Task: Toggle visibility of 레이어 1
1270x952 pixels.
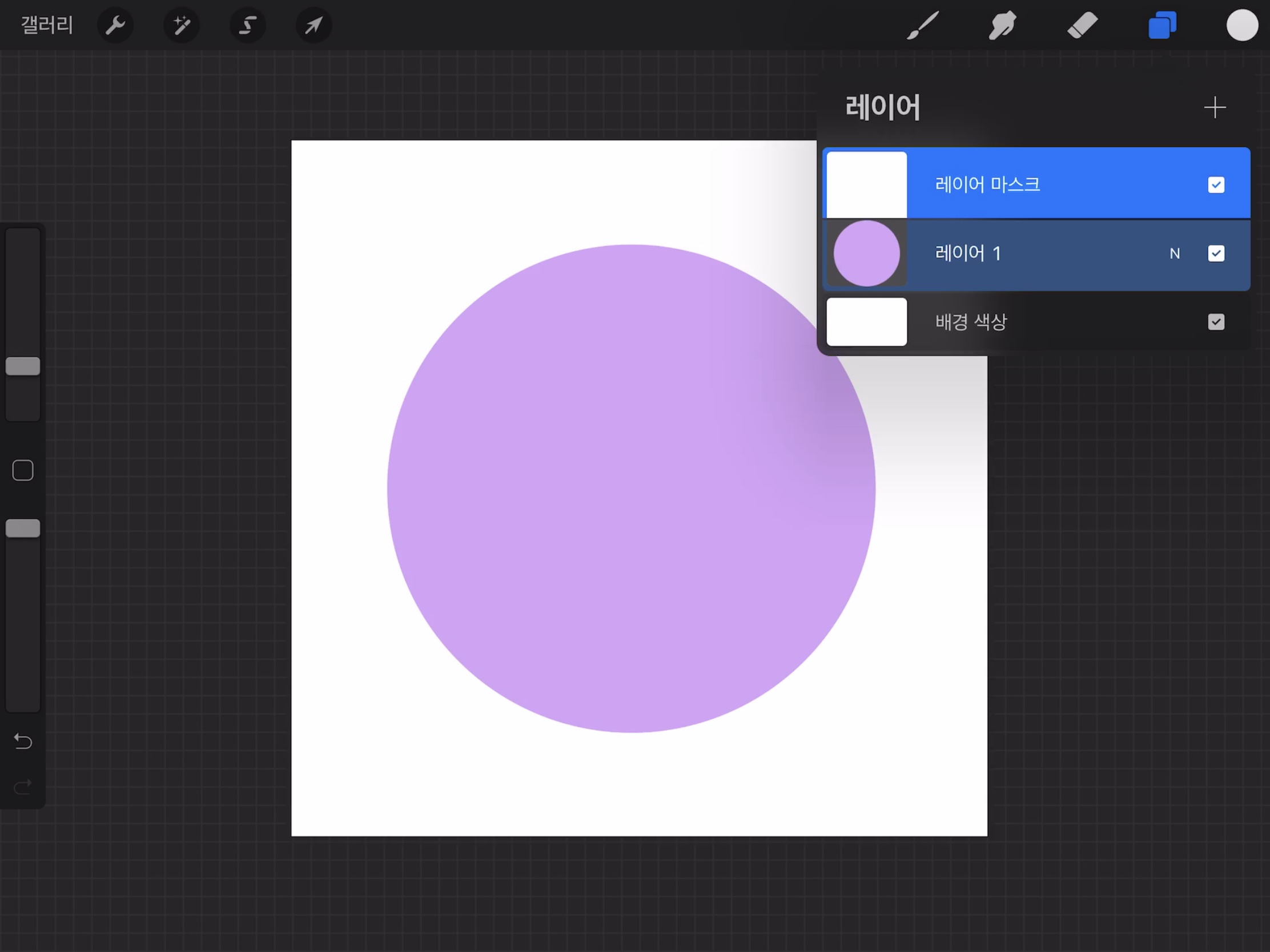Action: 1215,253
